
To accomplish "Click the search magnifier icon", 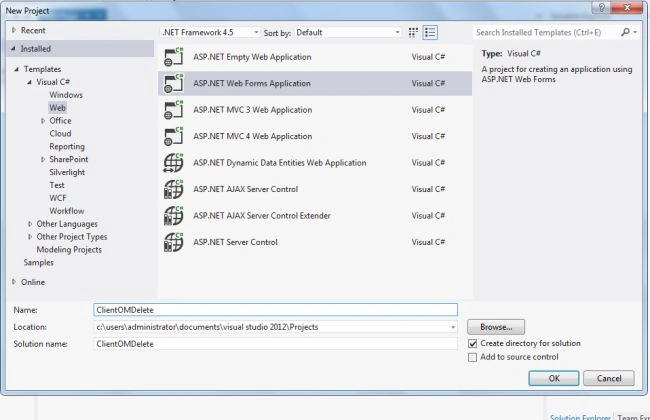I will point(625,32).
